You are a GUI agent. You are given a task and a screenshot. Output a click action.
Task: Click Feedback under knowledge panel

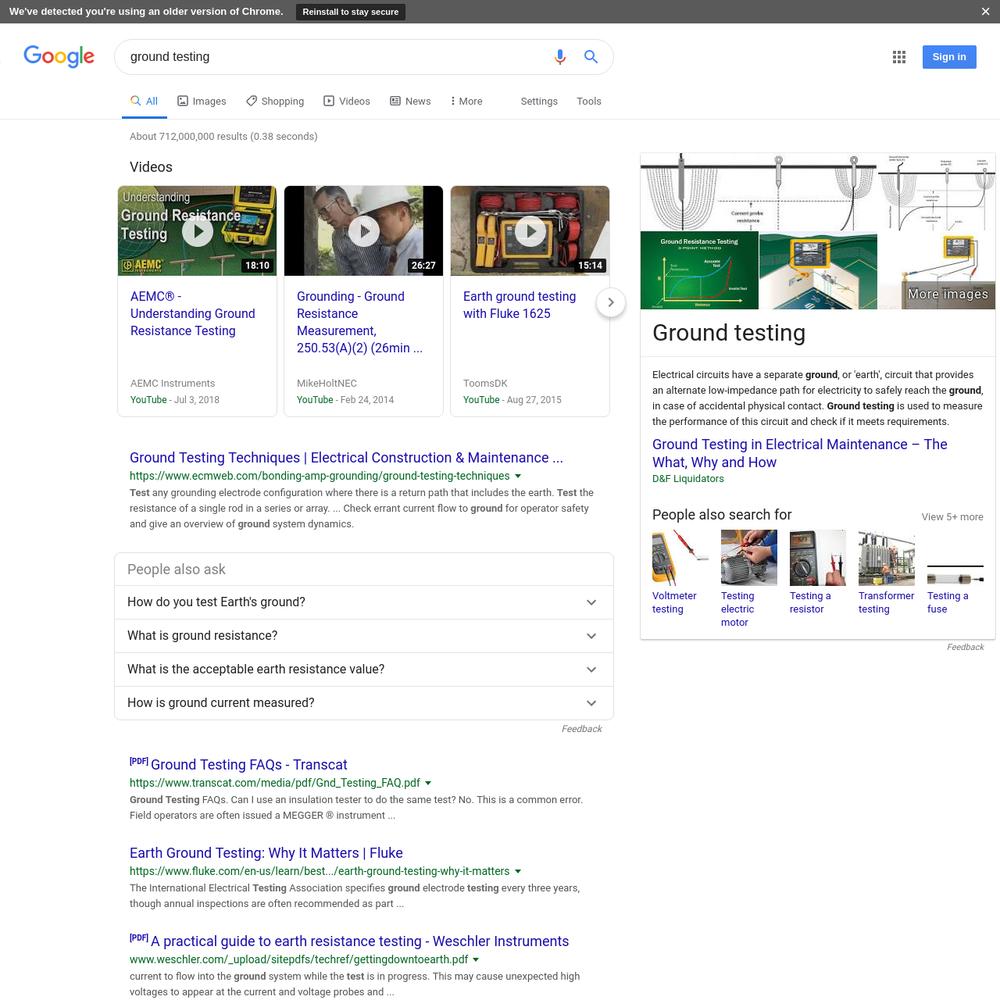point(965,647)
